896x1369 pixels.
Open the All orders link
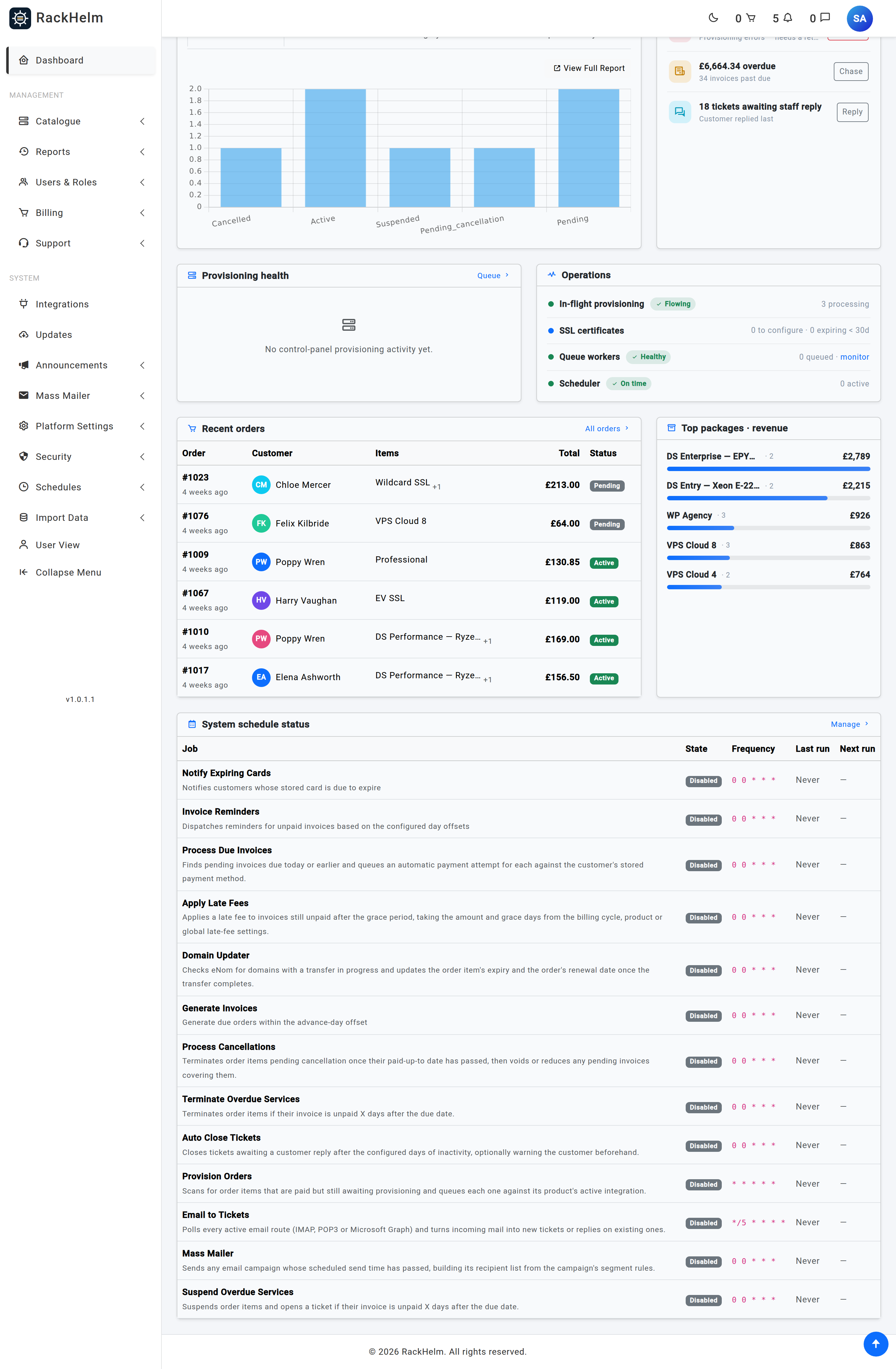607,428
